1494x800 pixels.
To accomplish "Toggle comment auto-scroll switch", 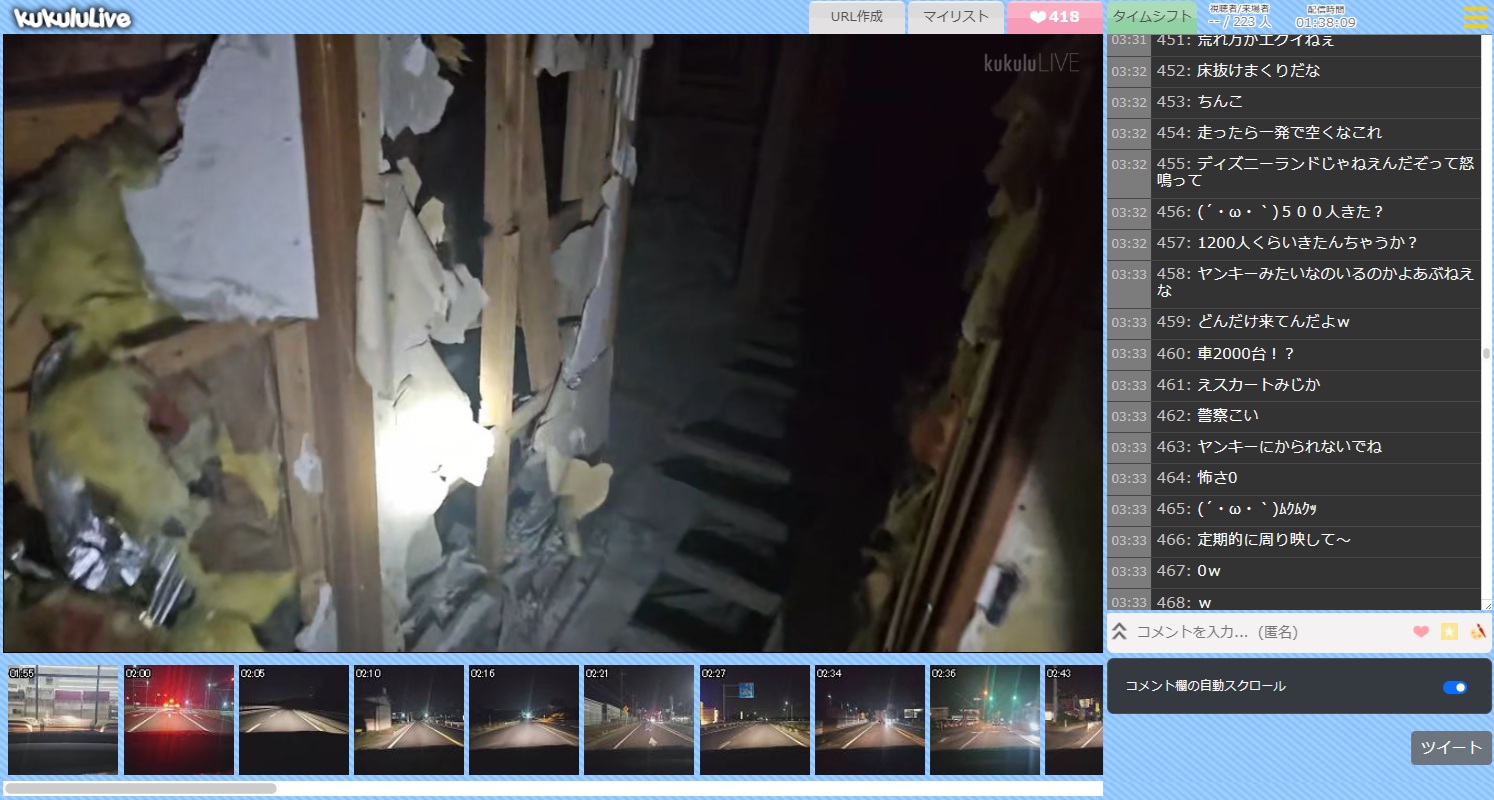I will 1455,687.
